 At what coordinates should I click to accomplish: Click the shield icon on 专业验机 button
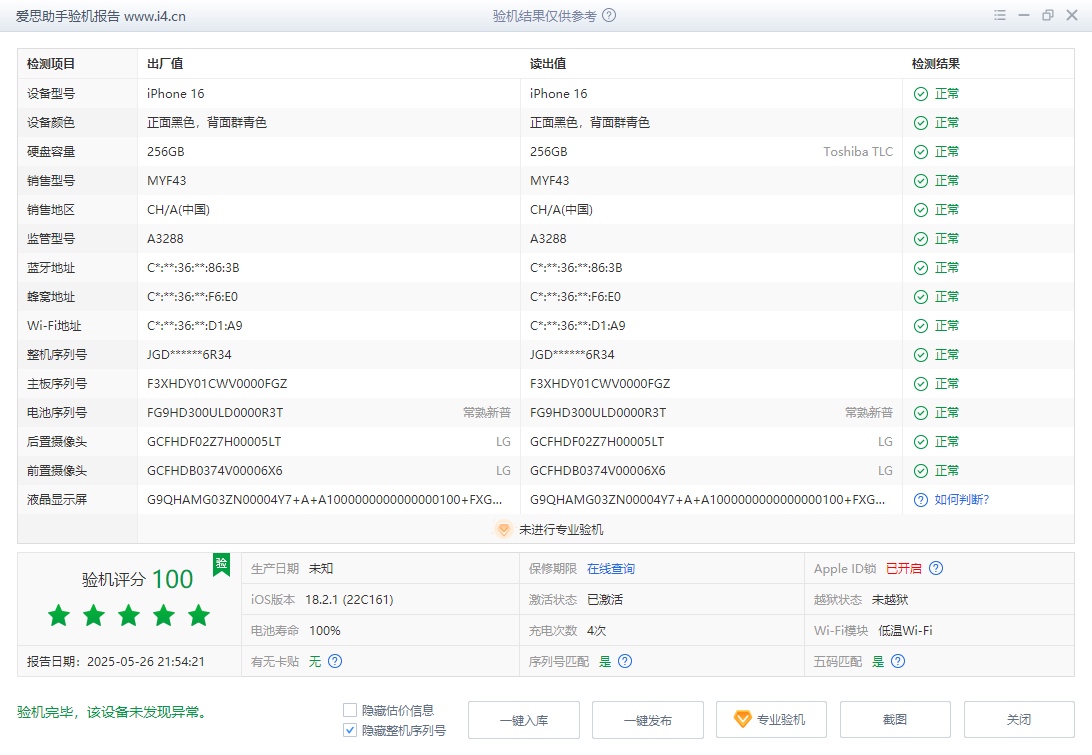click(743, 719)
